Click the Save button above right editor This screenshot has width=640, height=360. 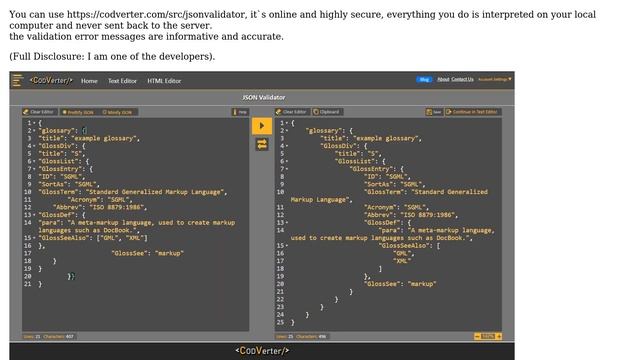(x=433, y=112)
